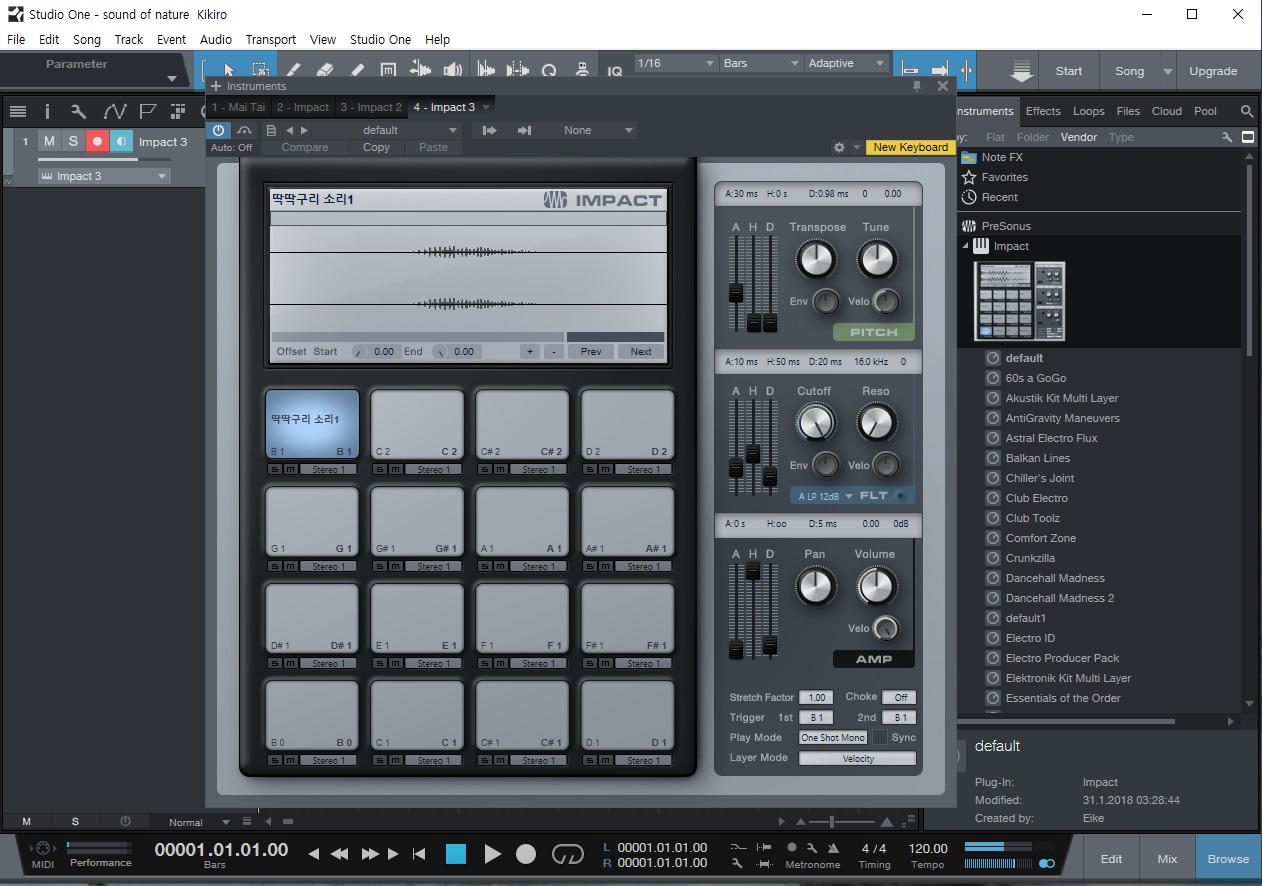Open the filter type A LP 12dB dropdown
Image resolution: width=1262 pixels, height=886 pixels.
pos(826,496)
